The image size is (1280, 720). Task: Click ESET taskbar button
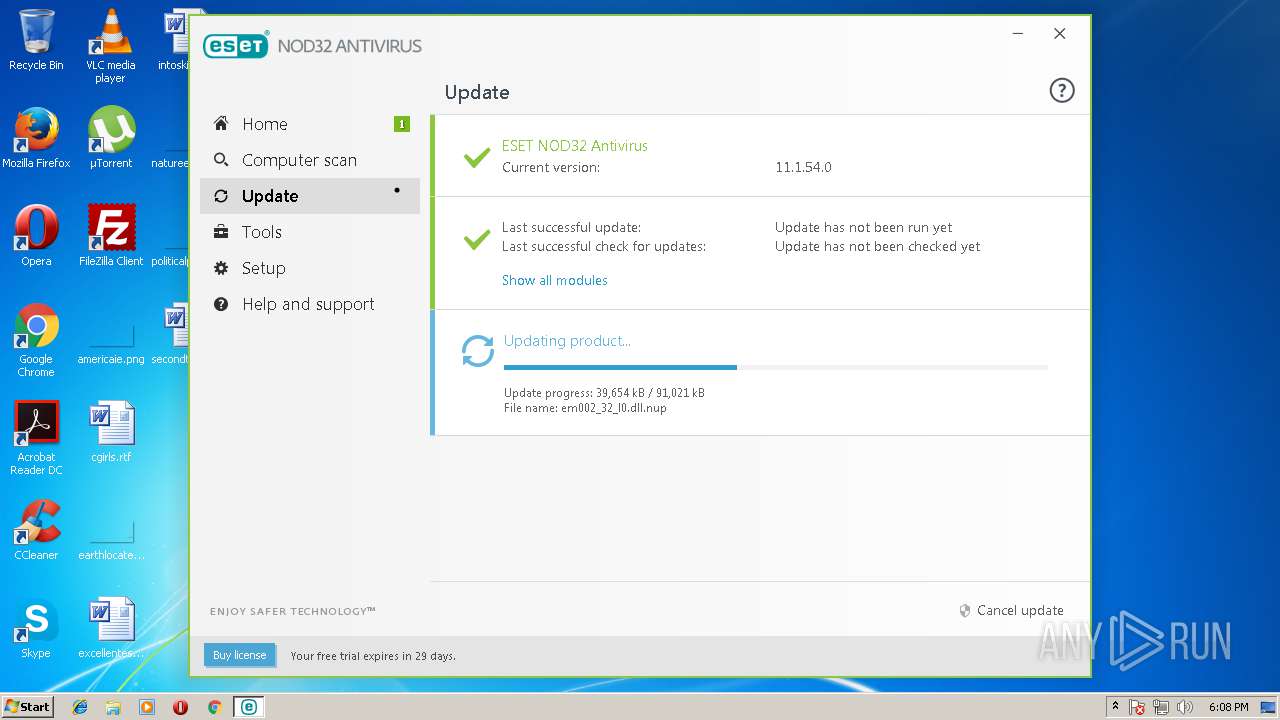click(x=248, y=707)
